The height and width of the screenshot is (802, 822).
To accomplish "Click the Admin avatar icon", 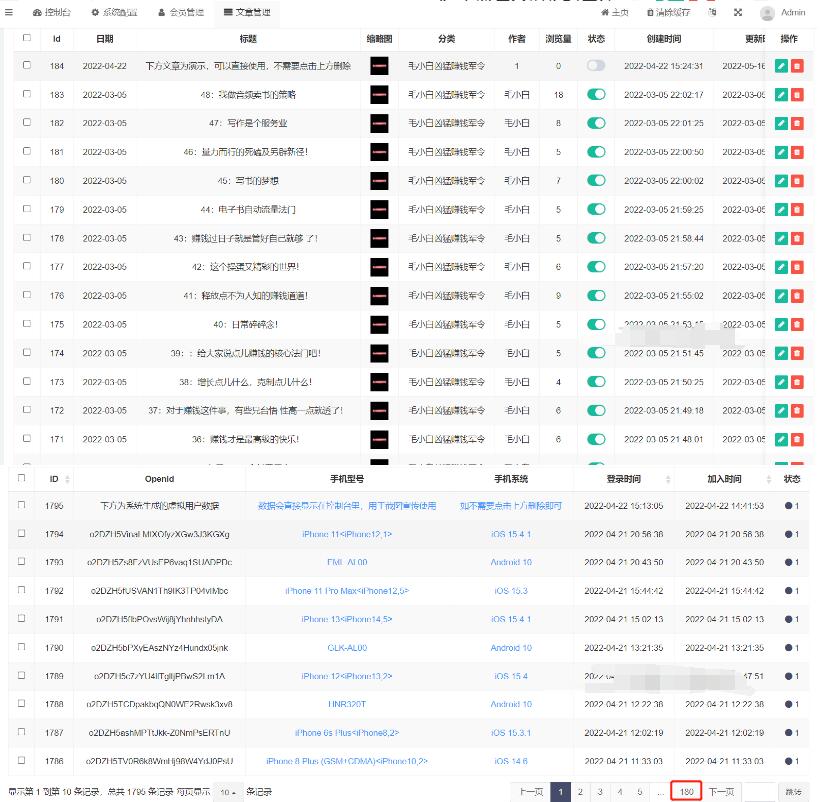I will [767, 13].
